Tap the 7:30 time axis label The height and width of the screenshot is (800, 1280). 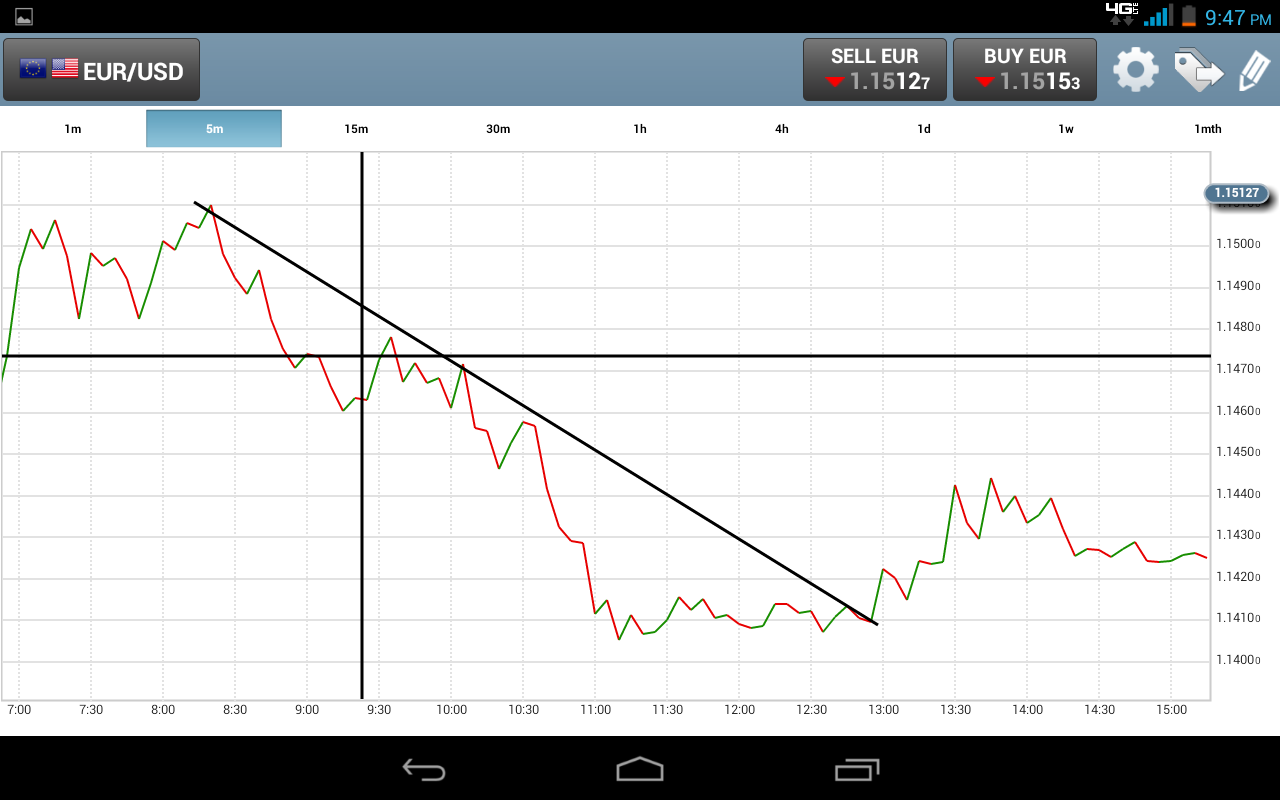click(91, 710)
